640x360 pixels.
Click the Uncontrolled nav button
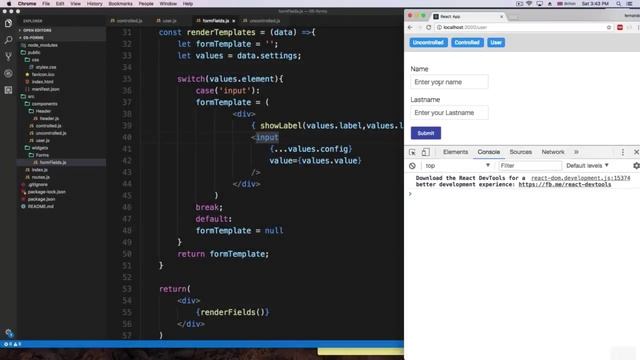428,42
